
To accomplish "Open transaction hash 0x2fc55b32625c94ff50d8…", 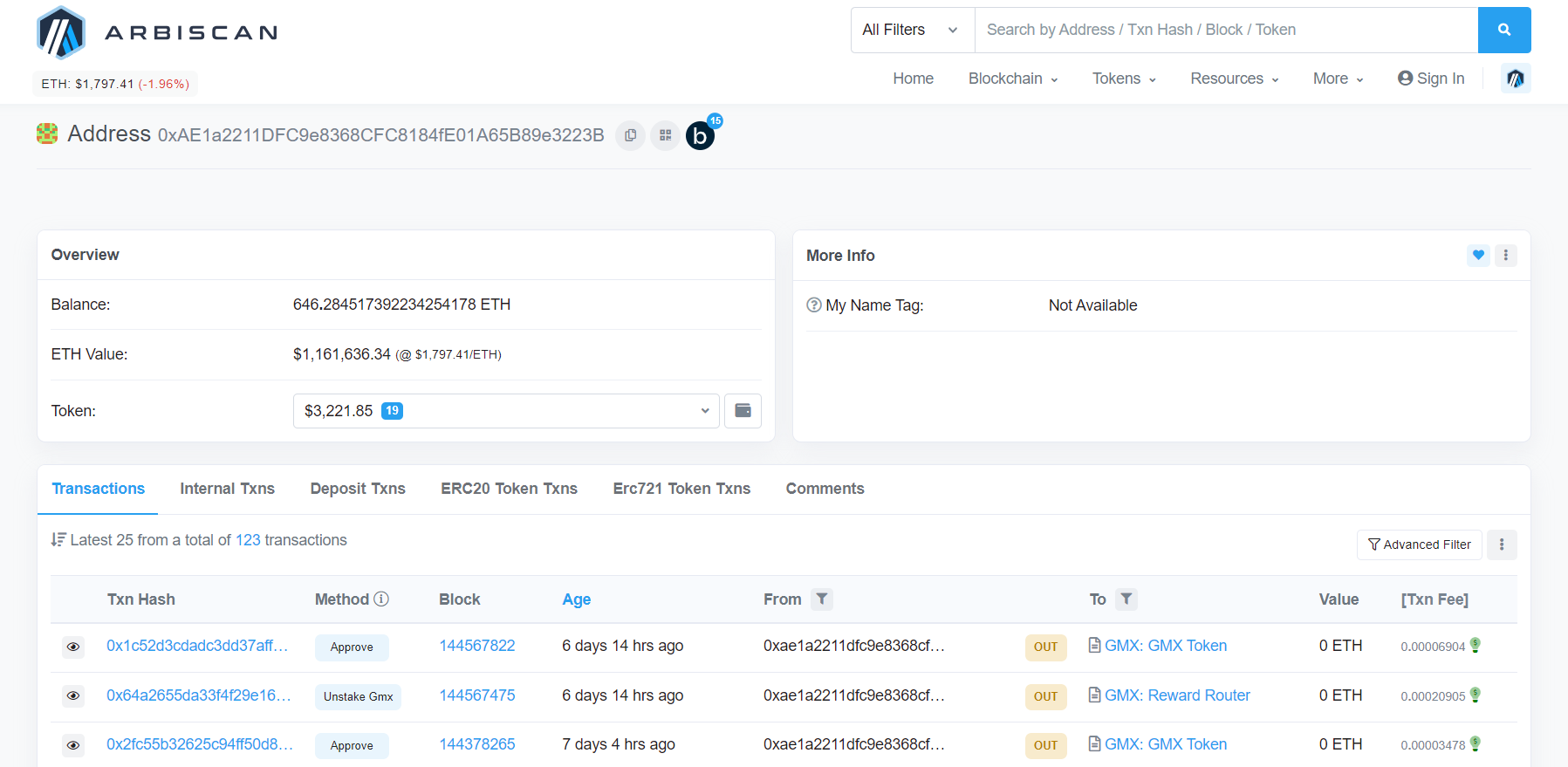I will click(199, 744).
